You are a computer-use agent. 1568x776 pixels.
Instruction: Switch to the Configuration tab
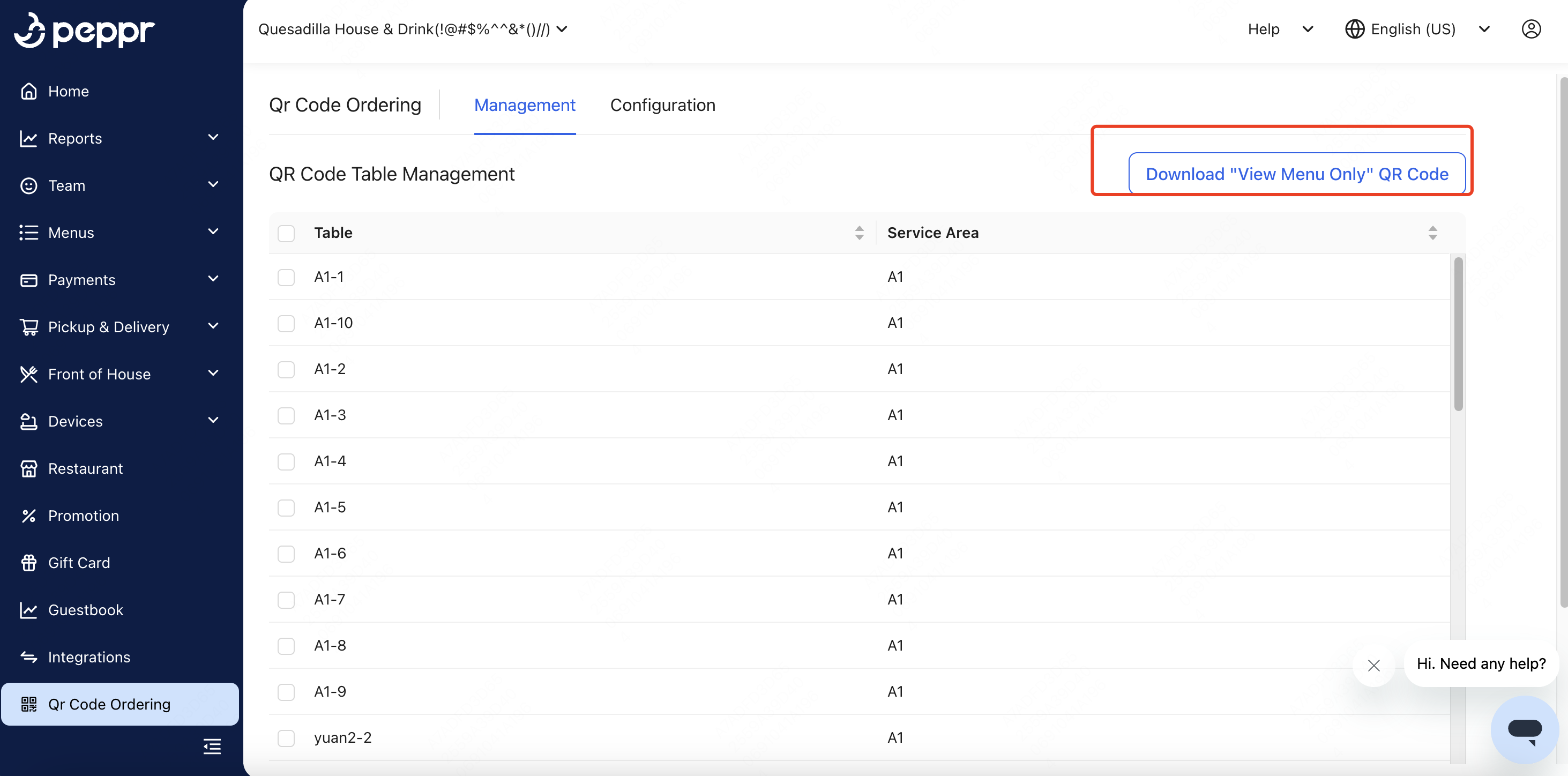(x=663, y=105)
